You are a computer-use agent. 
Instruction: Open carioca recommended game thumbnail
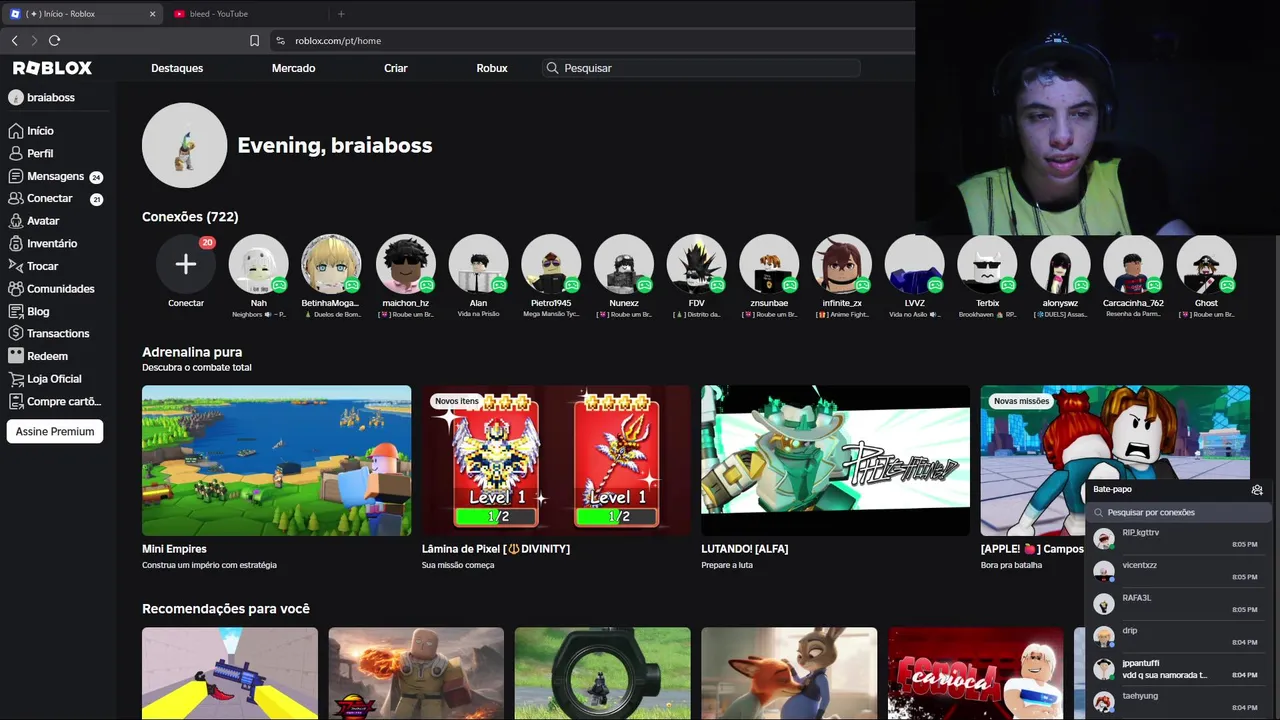(x=975, y=673)
